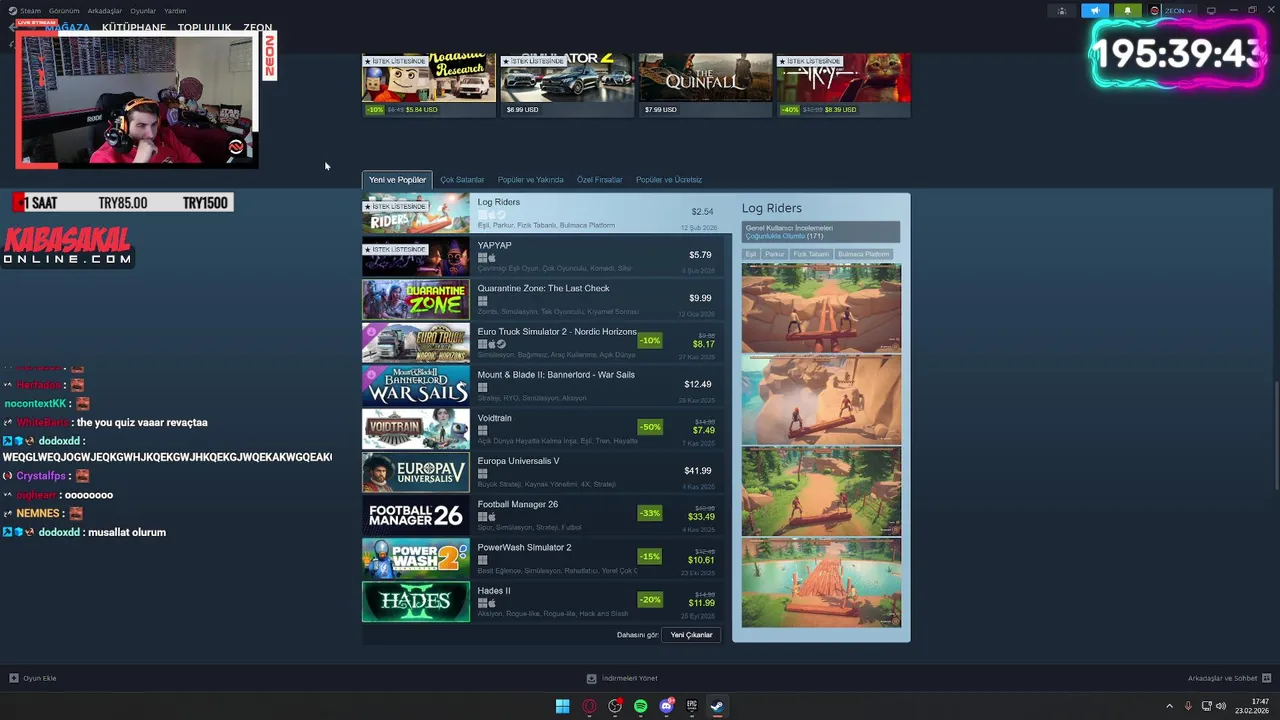Image resolution: width=1280 pixels, height=720 pixels.
Task: Click the Log Riders preview panel title
Action: (772, 208)
